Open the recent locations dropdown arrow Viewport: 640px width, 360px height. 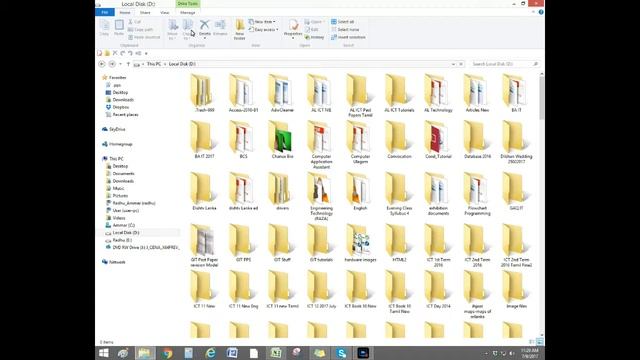[120, 64]
